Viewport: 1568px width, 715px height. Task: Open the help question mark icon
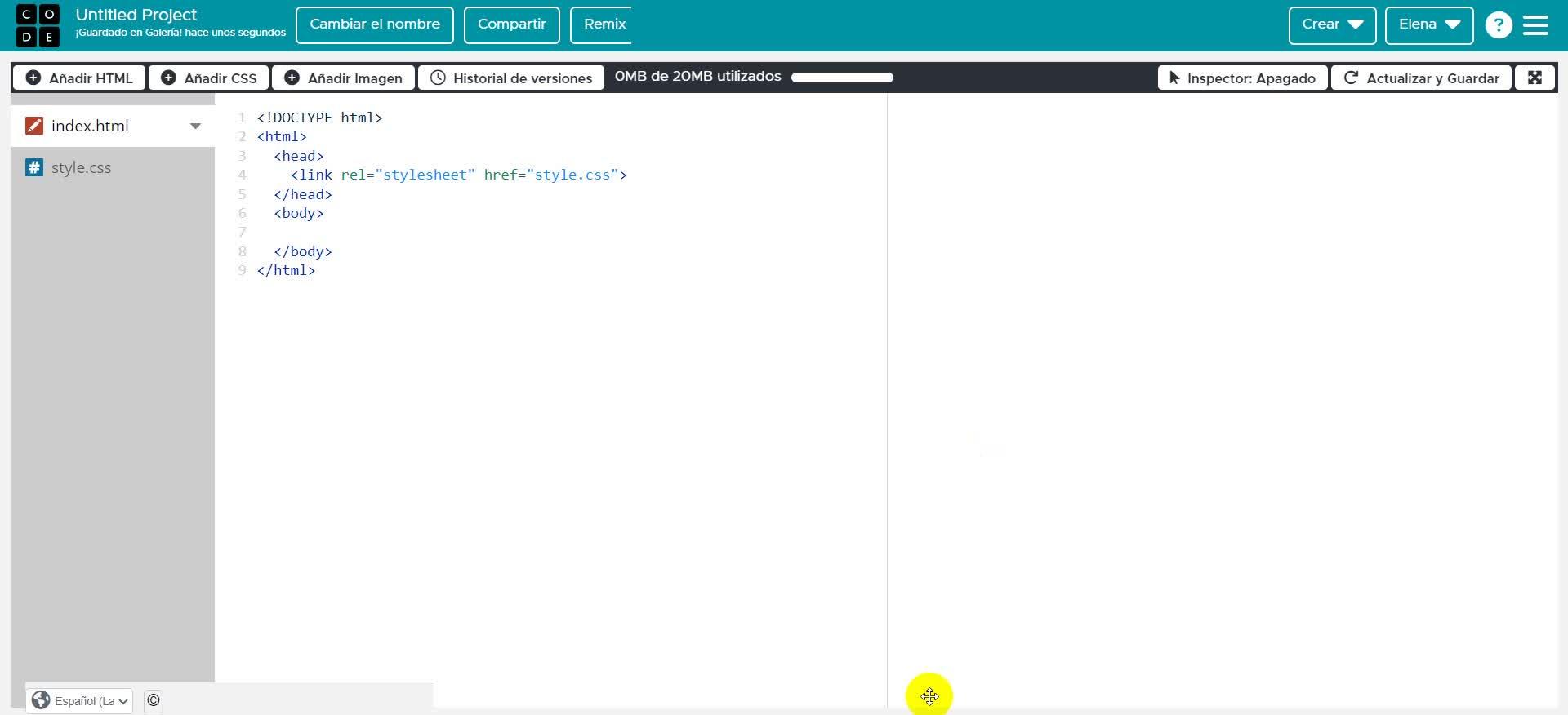coord(1499,25)
